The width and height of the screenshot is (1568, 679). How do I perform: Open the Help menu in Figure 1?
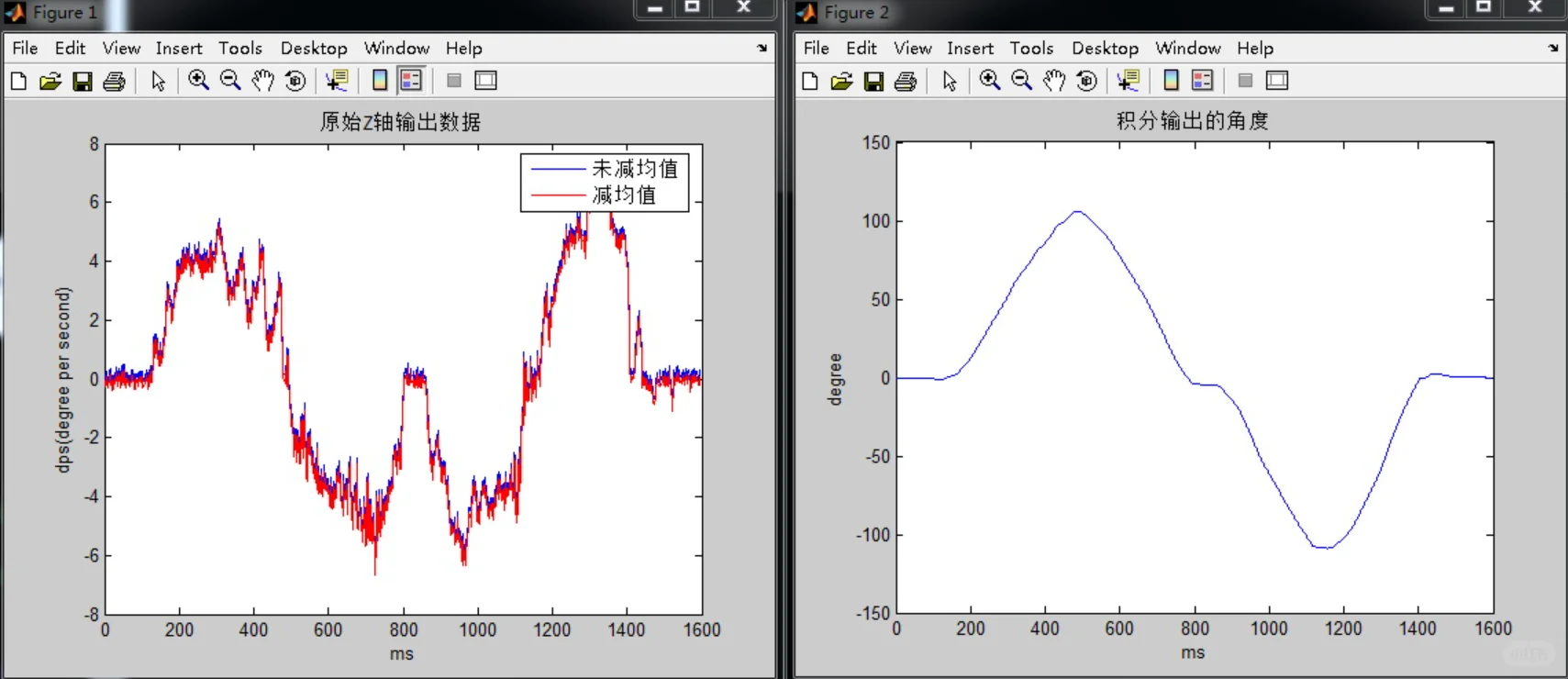[464, 49]
